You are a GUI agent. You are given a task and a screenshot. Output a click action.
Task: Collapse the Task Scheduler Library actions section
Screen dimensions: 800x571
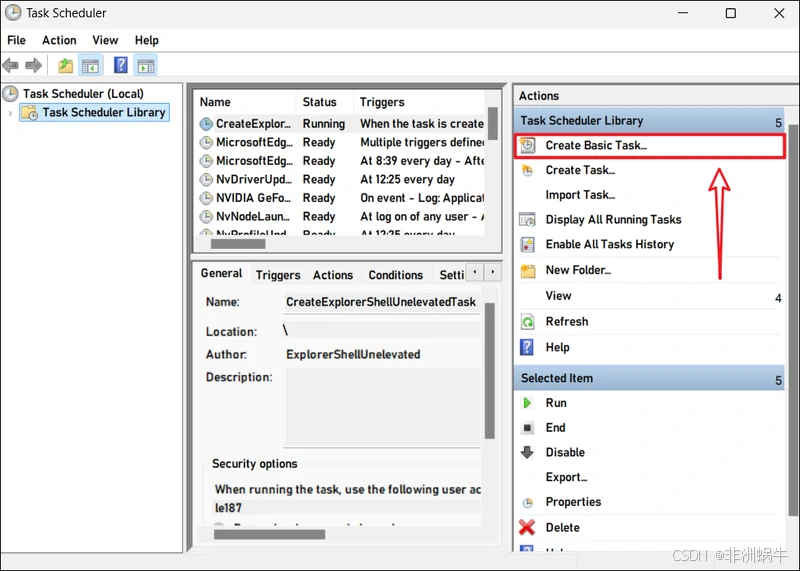click(778, 122)
